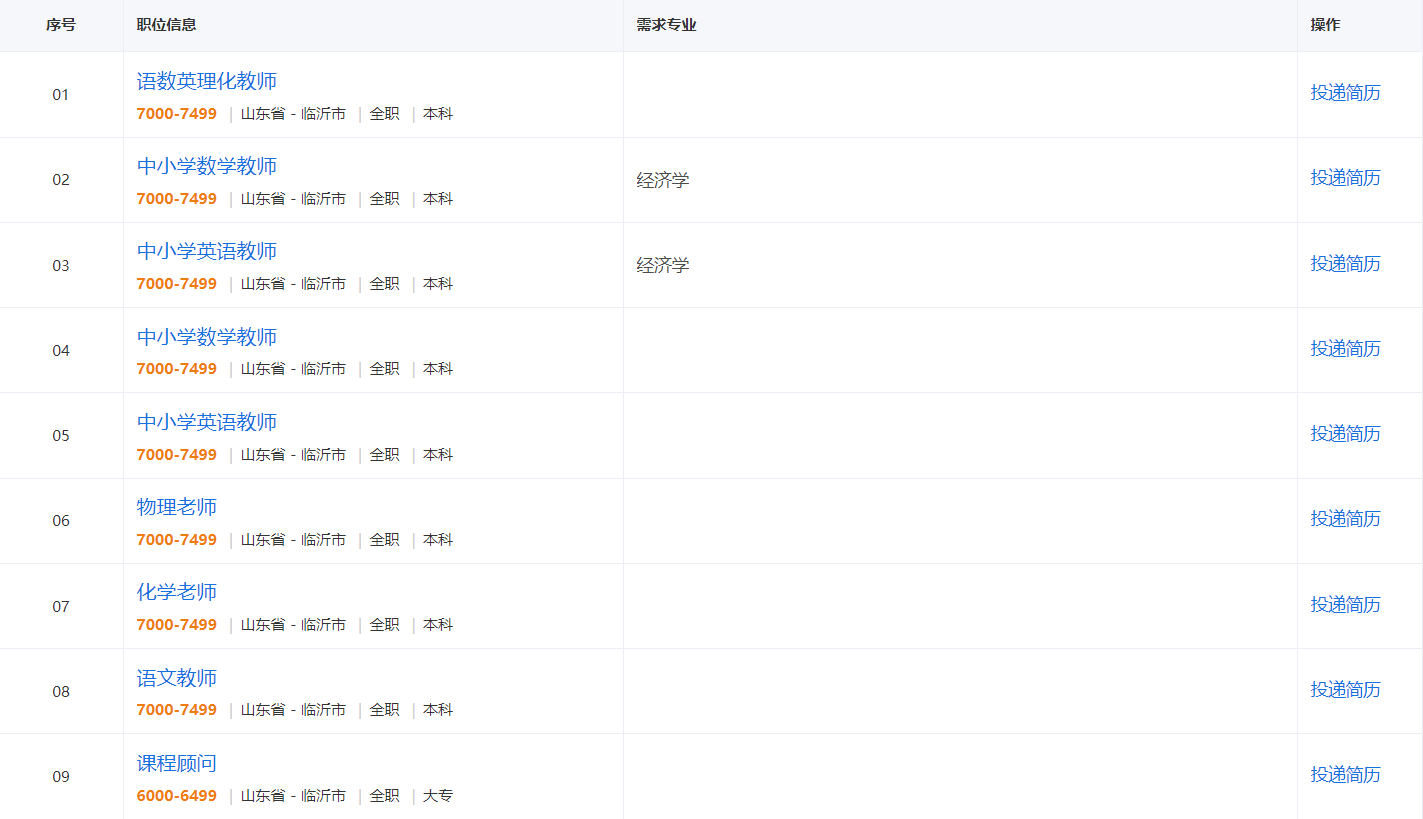Click the 职位信息 column header
The image size is (1423, 819).
[167, 25]
